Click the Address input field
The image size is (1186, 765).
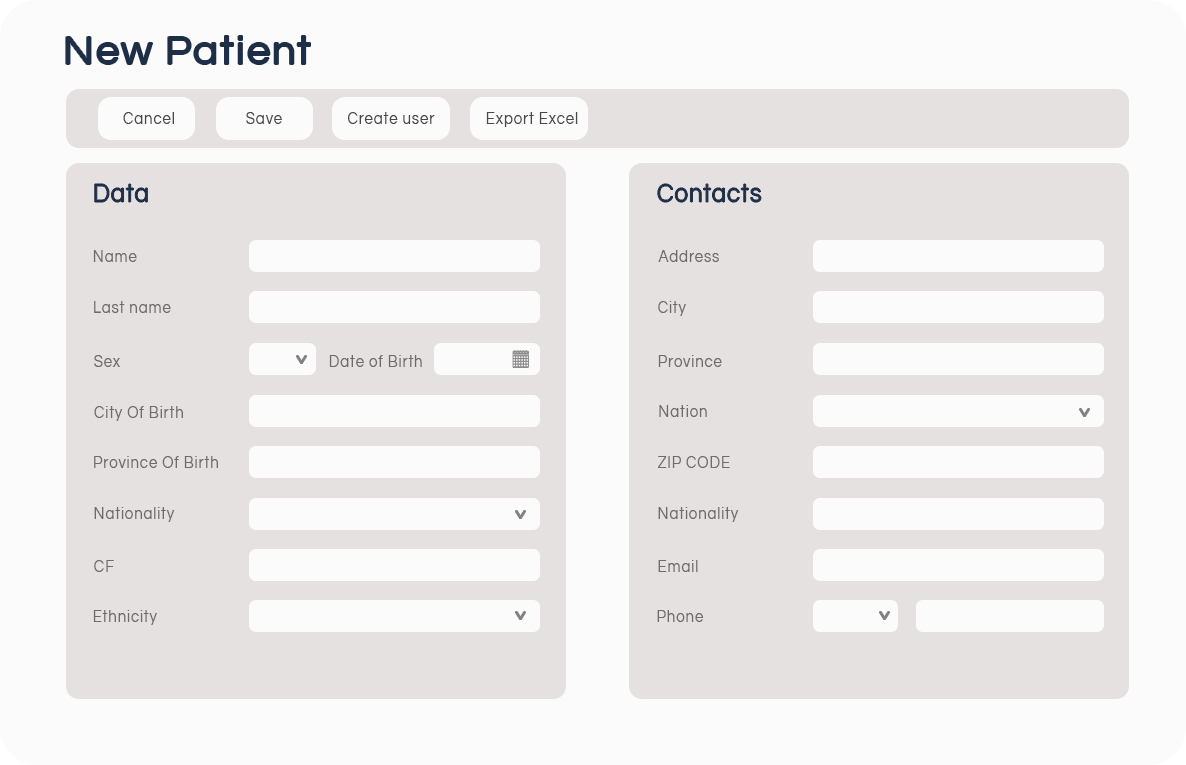coord(958,256)
